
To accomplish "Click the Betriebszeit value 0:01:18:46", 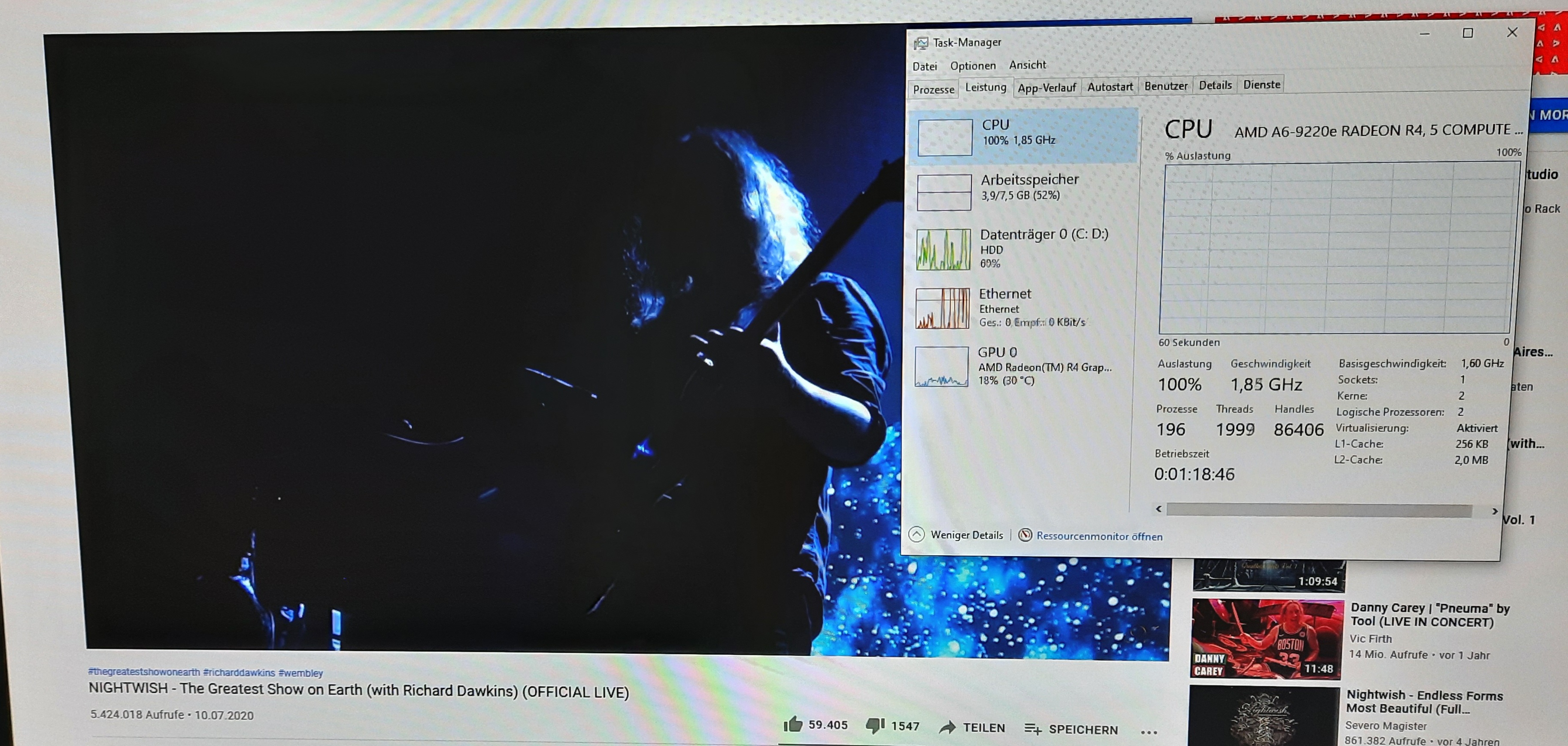I will [x=1194, y=474].
